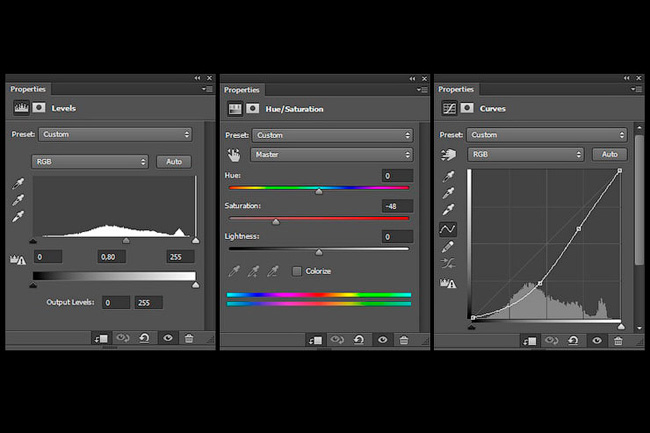Click midtone input field showing 0,80

pos(112,257)
